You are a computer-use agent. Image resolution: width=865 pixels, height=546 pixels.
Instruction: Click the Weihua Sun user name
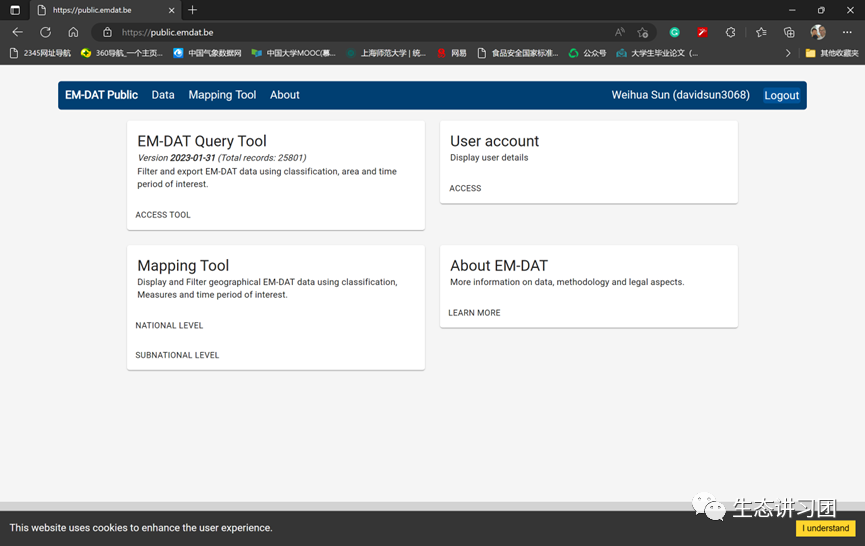click(680, 95)
